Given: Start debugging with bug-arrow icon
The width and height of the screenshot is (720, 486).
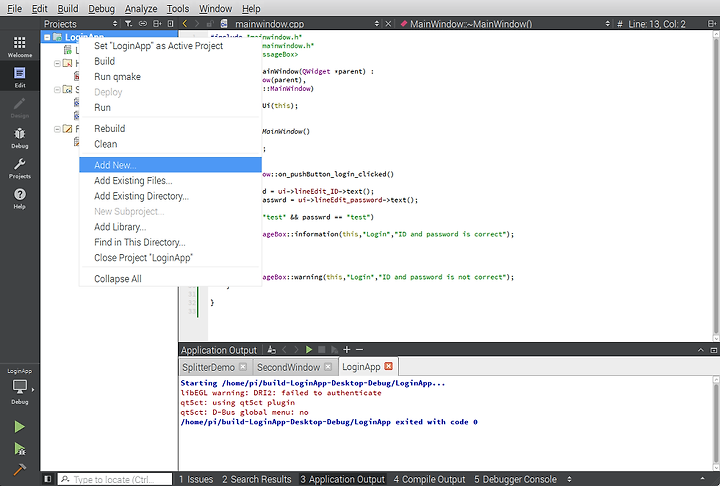Looking at the screenshot, I should click(19, 448).
